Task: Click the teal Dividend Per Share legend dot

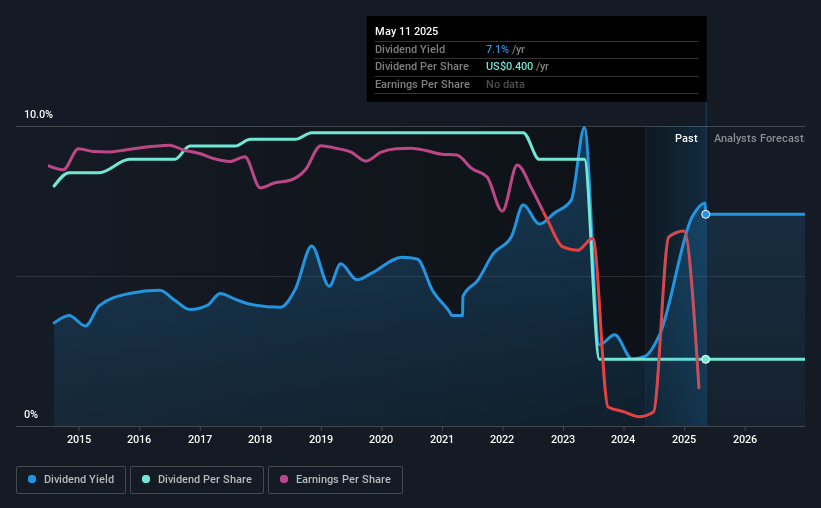Action: [x=146, y=479]
